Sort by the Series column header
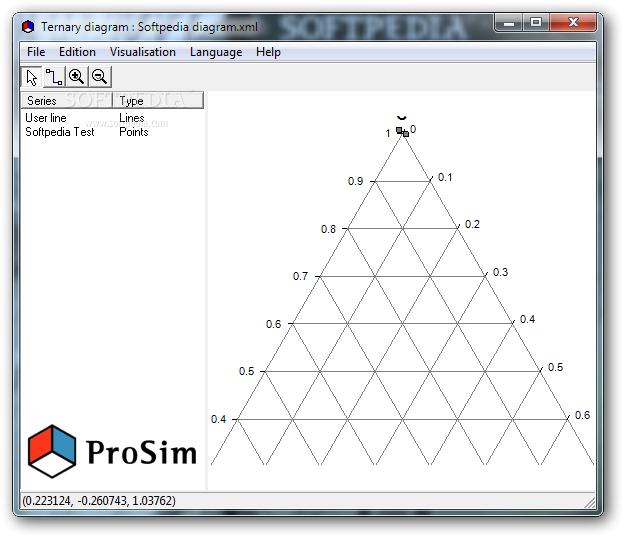This screenshot has height=537, width=624. pyautogui.click(x=67, y=100)
